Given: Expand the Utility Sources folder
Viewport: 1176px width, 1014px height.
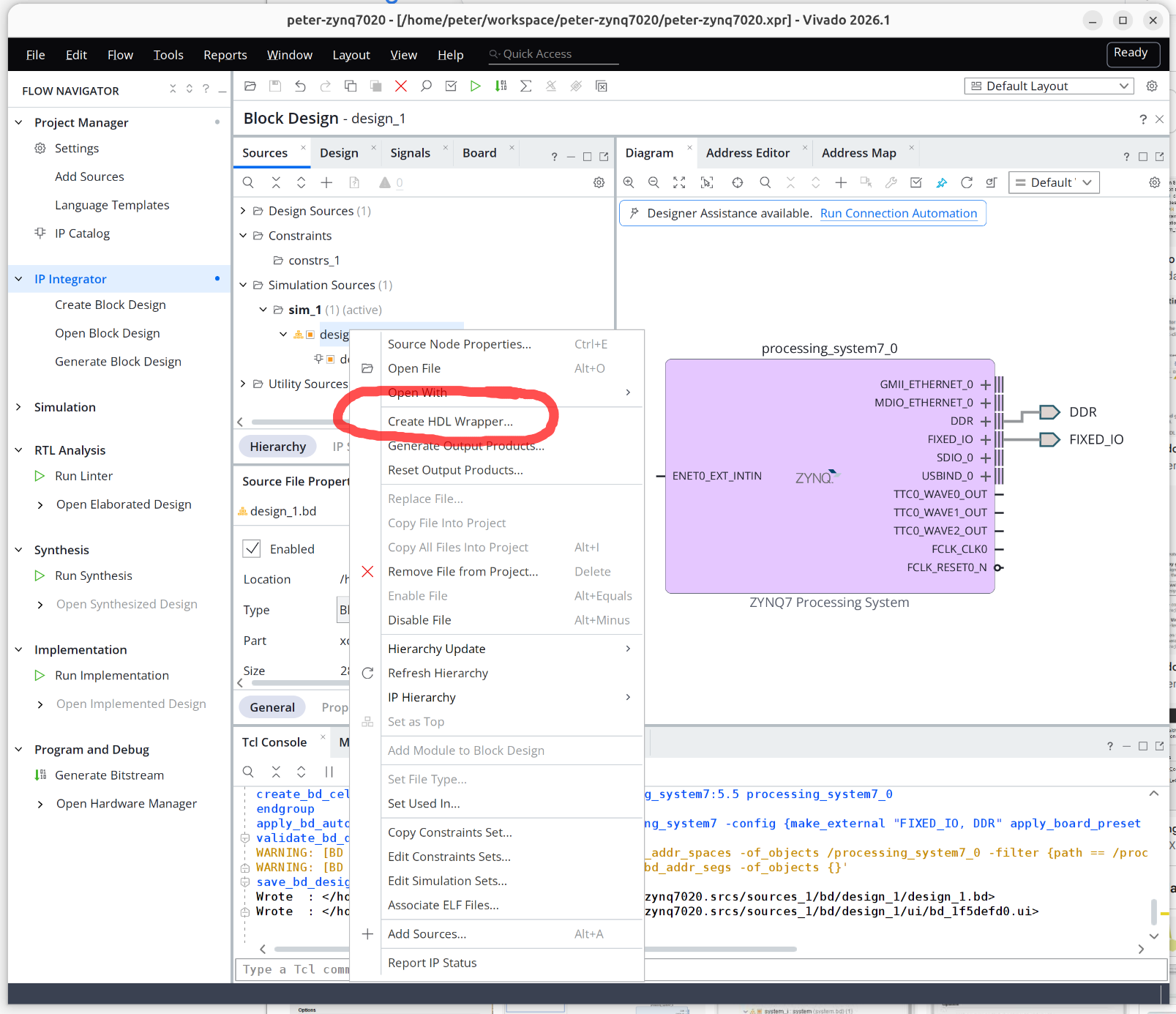Looking at the screenshot, I should (243, 384).
